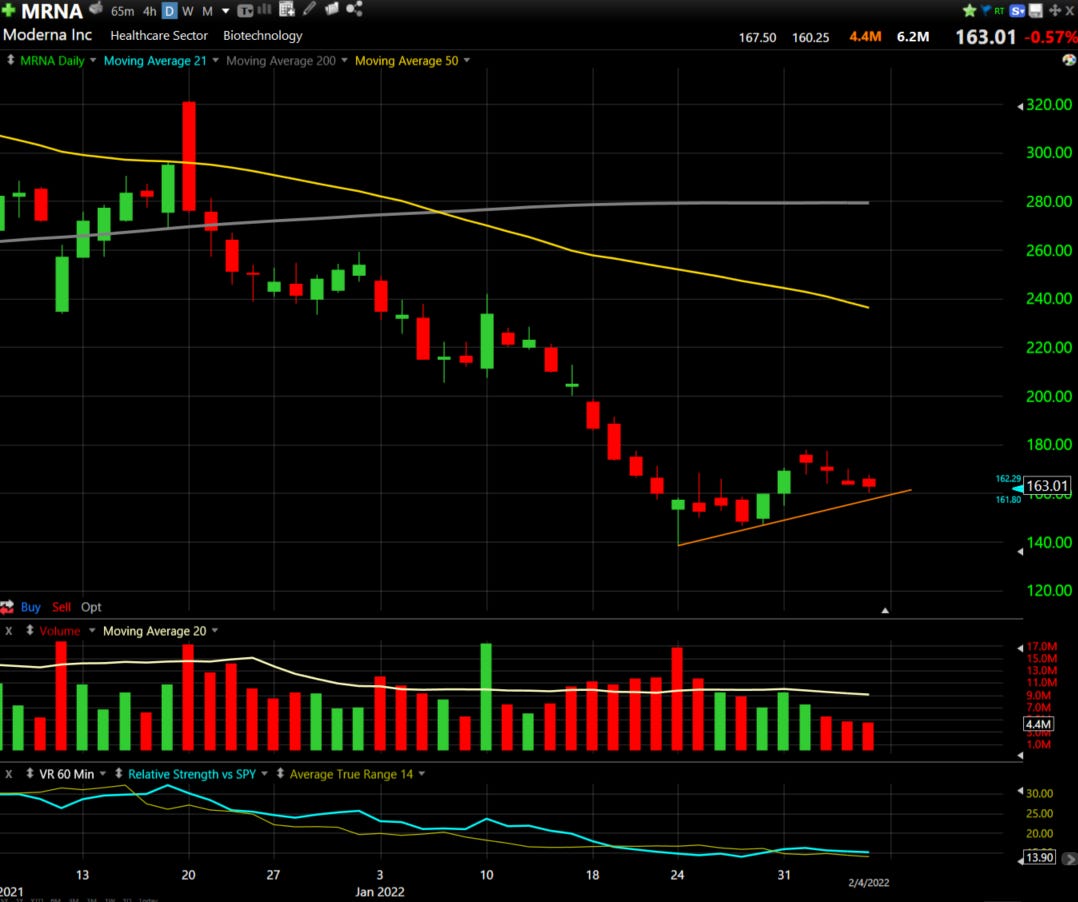The width and height of the screenshot is (1078, 902).
Task: Click the Opt options button
Action: (x=91, y=607)
